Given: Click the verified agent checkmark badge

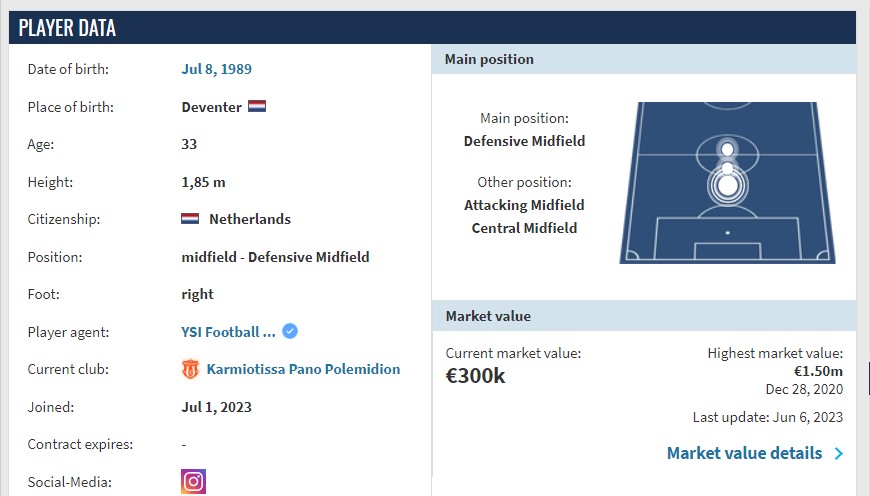Looking at the screenshot, I should (290, 331).
